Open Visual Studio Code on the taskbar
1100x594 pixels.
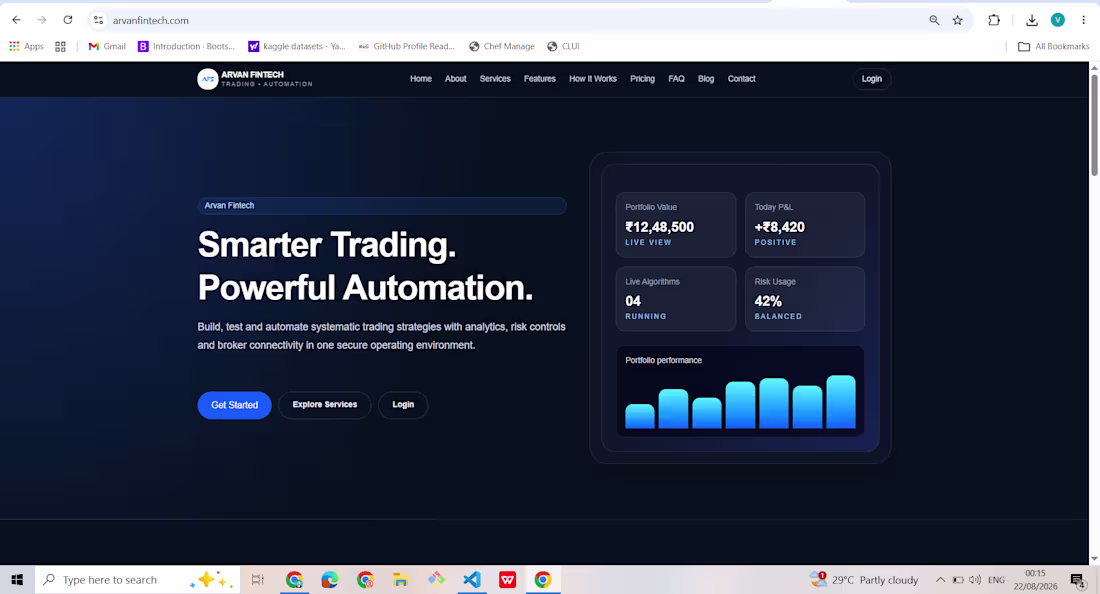point(472,580)
